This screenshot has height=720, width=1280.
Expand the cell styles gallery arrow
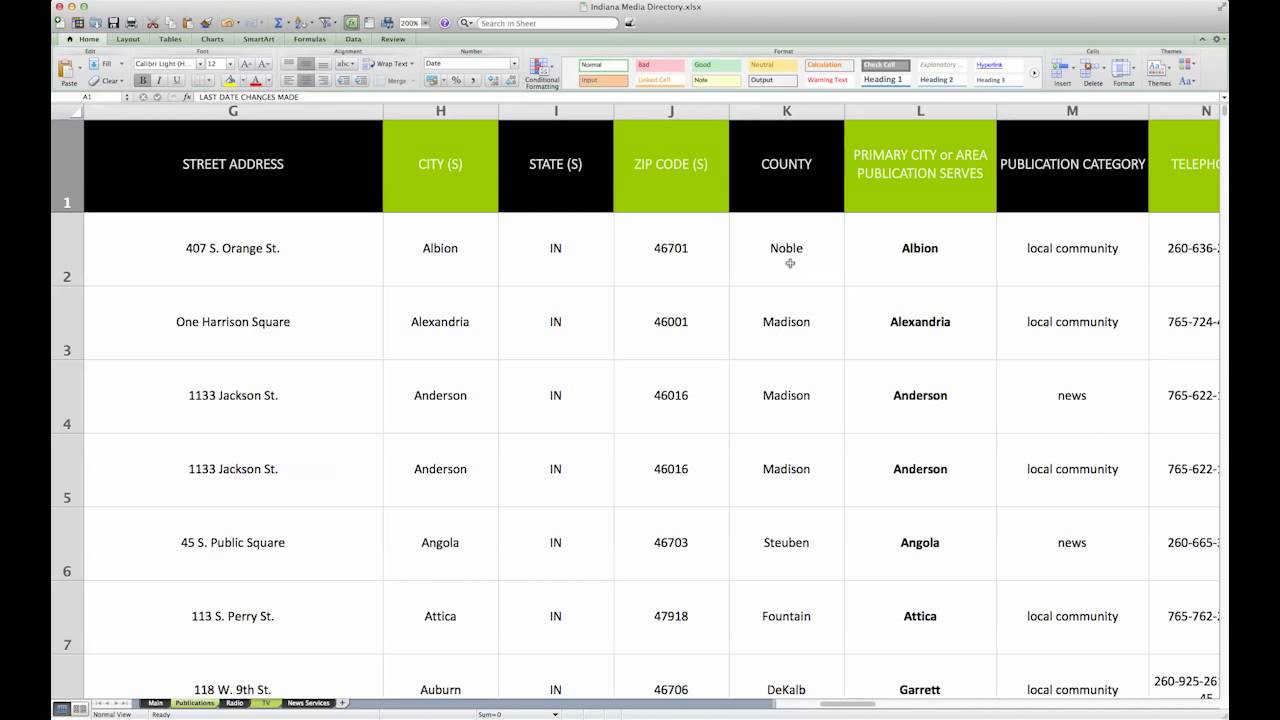(1034, 72)
